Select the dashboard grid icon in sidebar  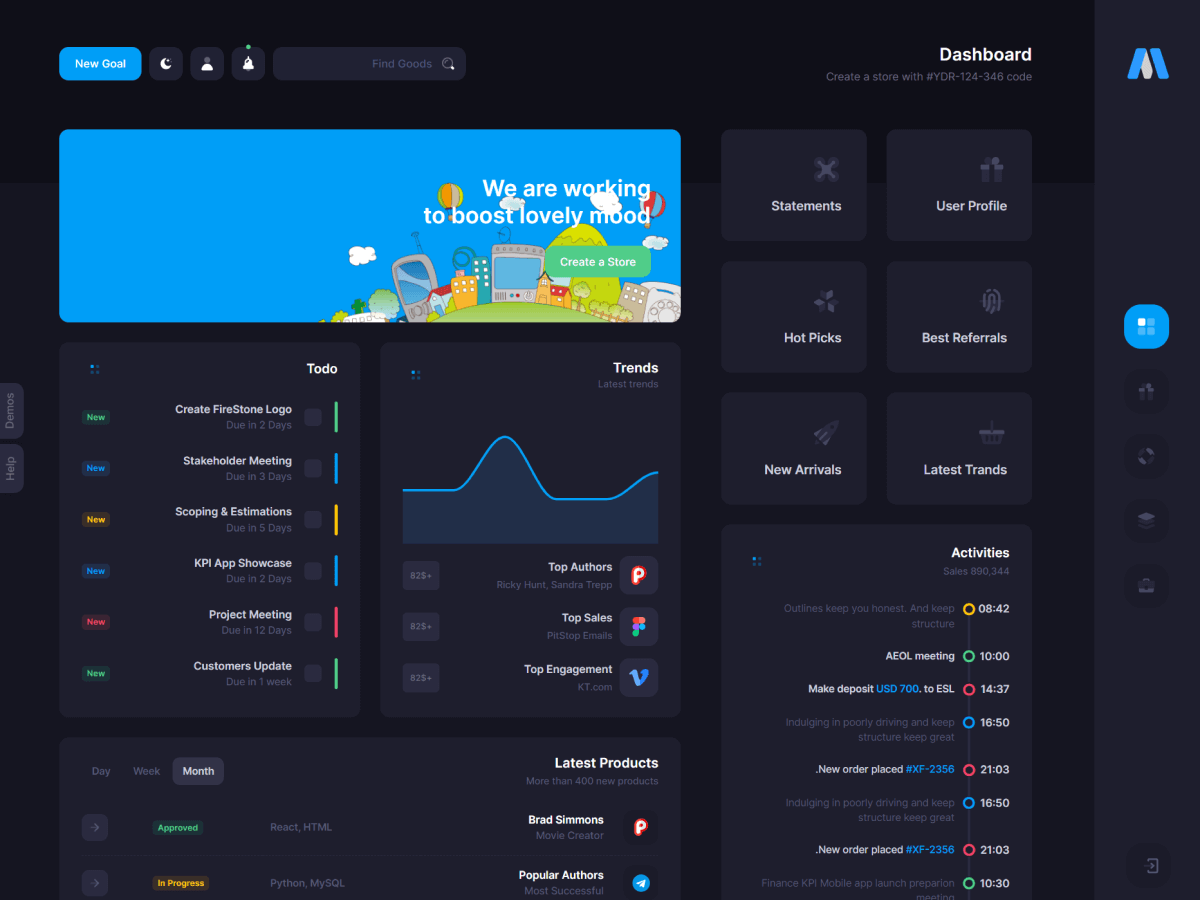coord(1146,327)
